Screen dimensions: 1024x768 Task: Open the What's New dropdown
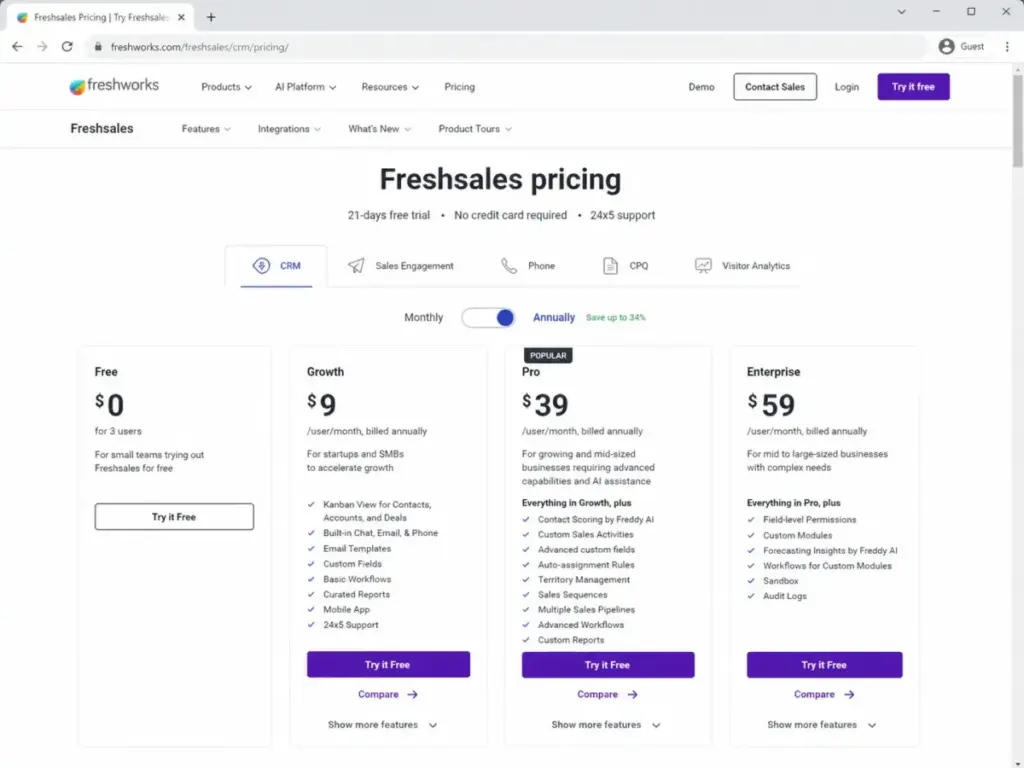pyautogui.click(x=379, y=129)
